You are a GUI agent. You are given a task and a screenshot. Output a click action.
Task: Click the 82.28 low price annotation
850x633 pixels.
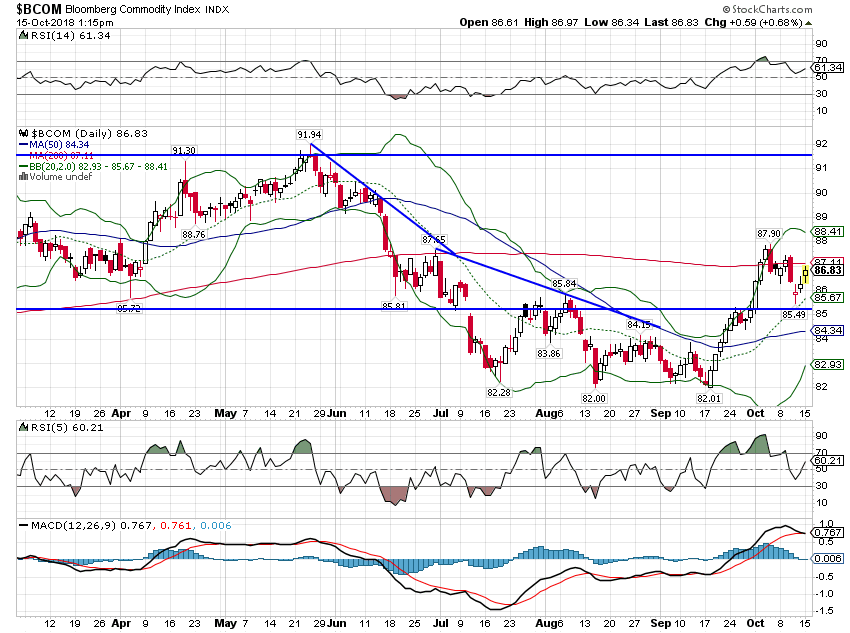[x=499, y=392]
